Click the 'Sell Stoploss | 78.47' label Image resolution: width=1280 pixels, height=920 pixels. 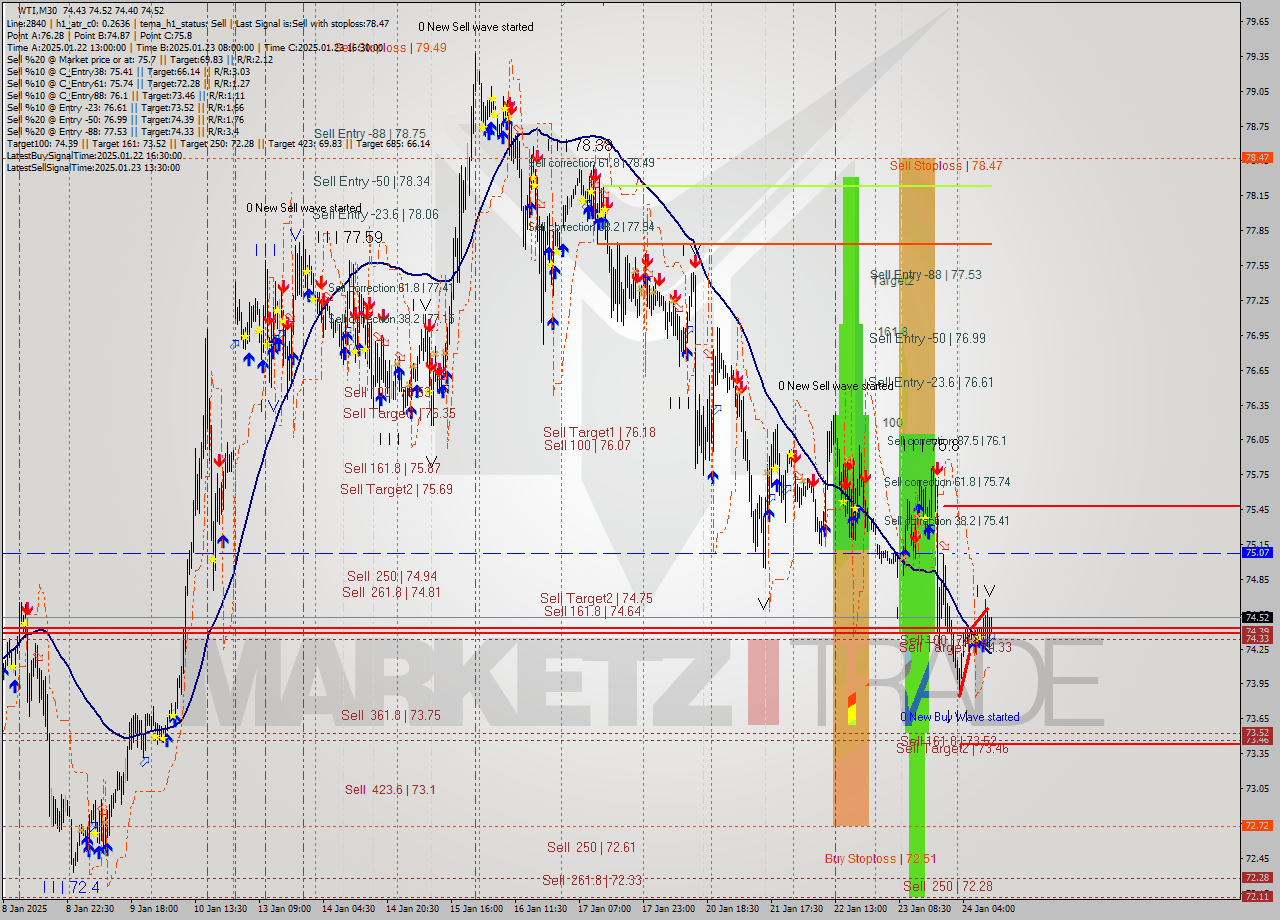point(946,166)
